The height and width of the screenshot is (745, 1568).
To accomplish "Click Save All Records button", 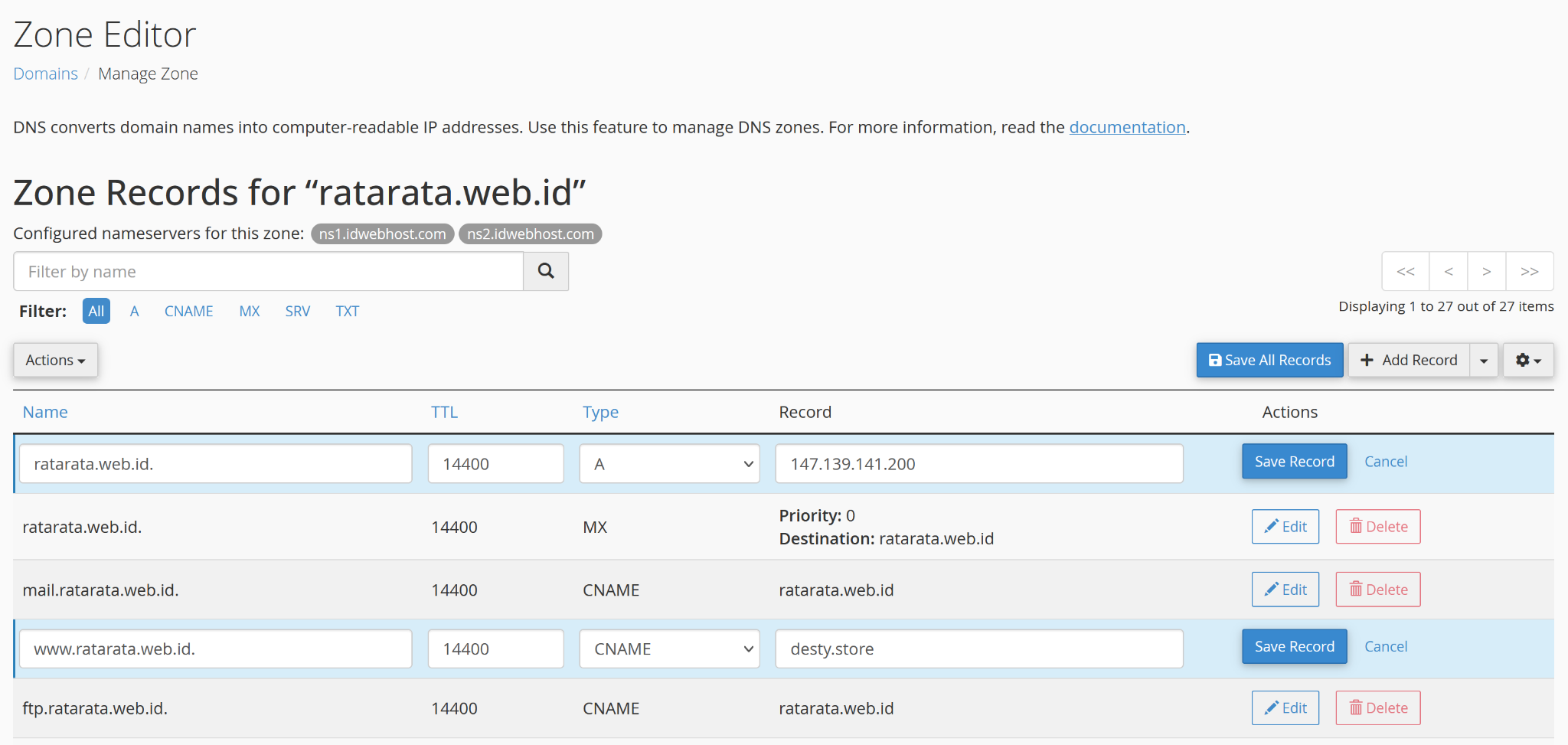I will pyautogui.click(x=1269, y=360).
